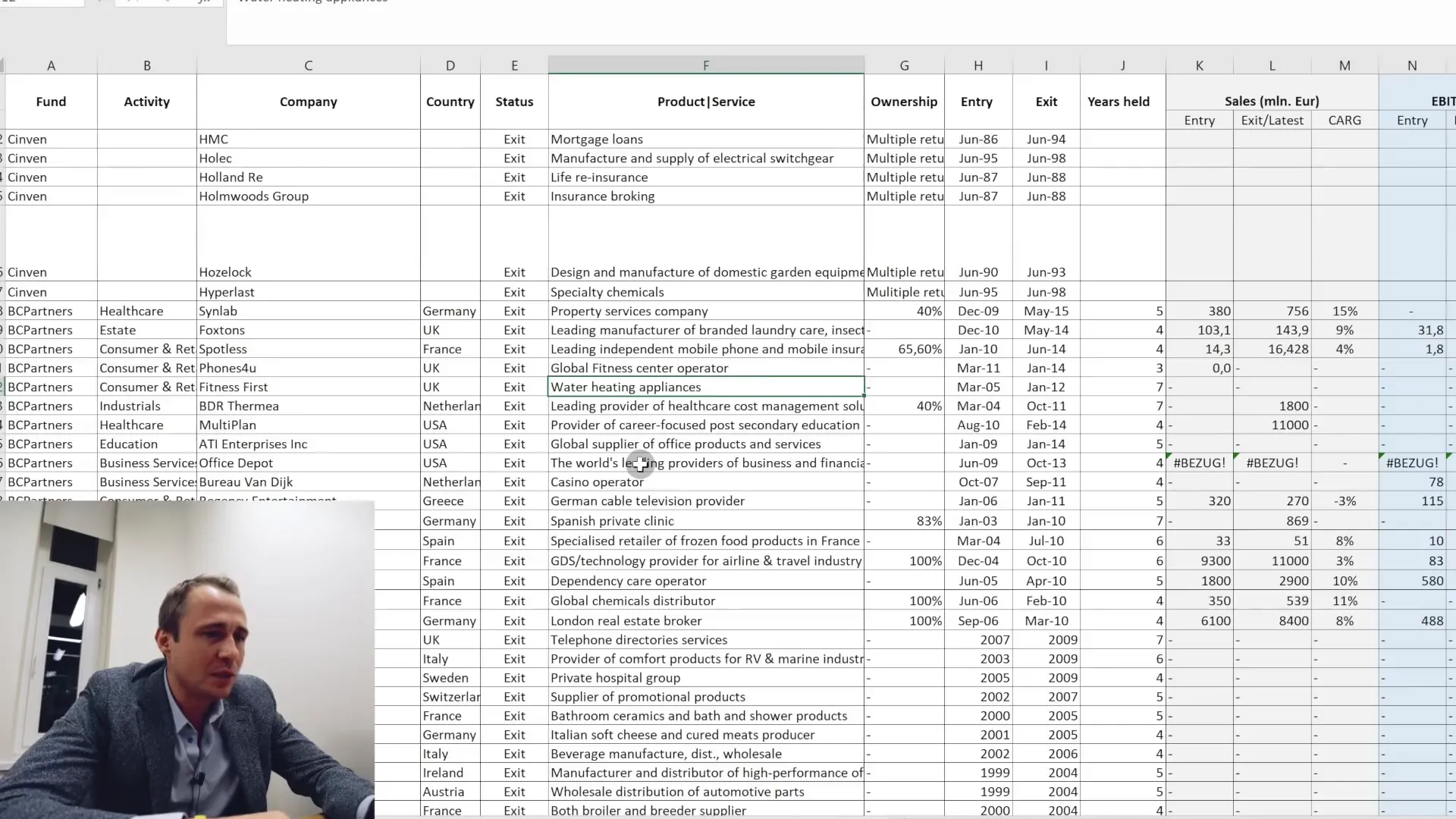Image resolution: width=1456 pixels, height=819 pixels.
Task: Click the Global chemicals distributor cell
Action: 706,601
